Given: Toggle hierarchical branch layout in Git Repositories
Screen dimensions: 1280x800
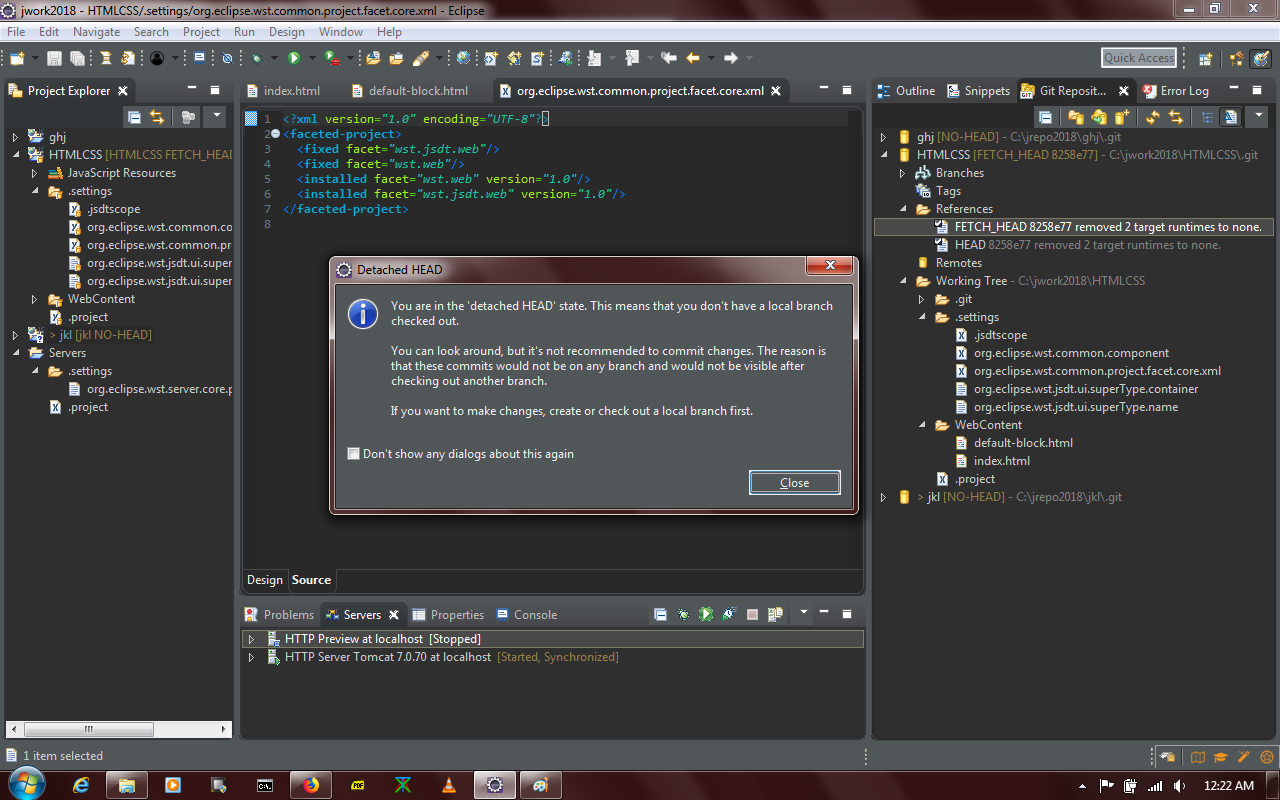Looking at the screenshot, I should (1207, 118).
